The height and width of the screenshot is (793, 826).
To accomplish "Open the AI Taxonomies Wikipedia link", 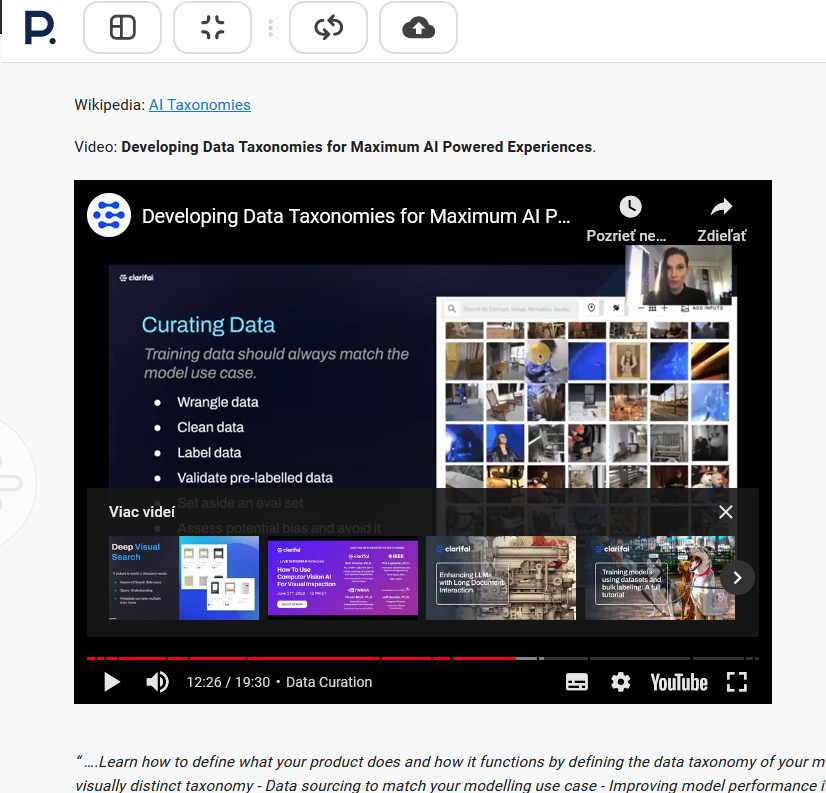I will coord(199,105).
